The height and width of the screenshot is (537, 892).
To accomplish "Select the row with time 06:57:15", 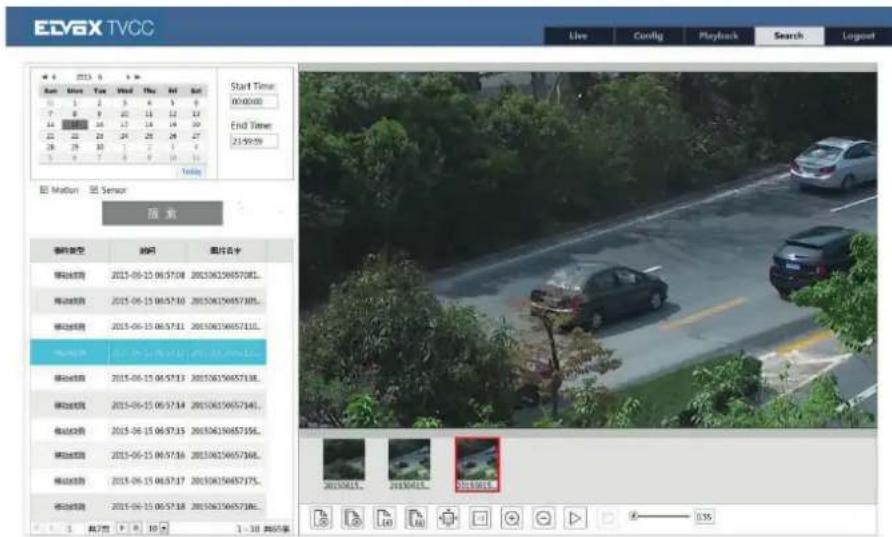I will click(x=148, y=431).
